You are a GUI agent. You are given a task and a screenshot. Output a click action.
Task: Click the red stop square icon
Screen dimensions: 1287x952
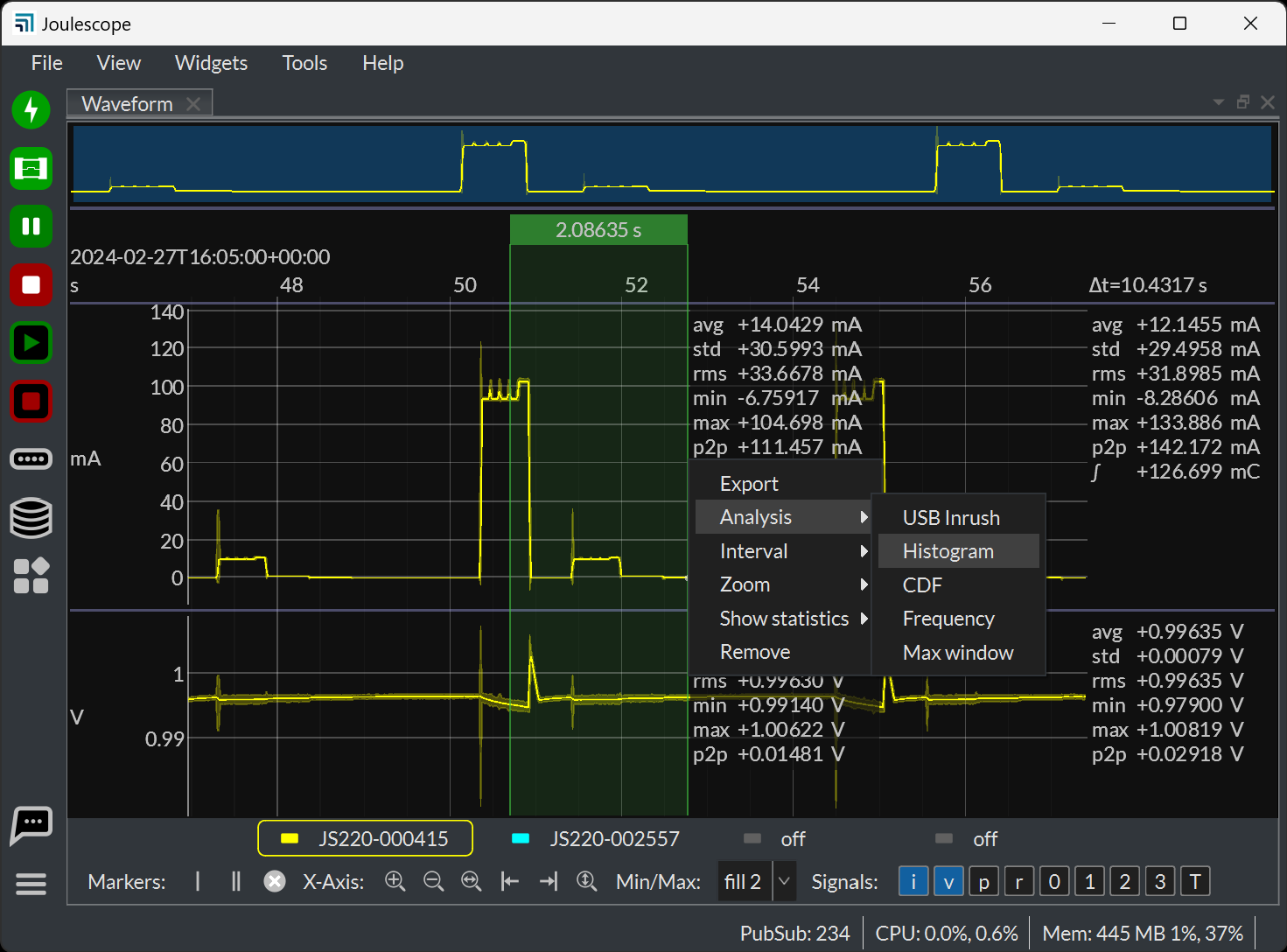click(31, 285)
